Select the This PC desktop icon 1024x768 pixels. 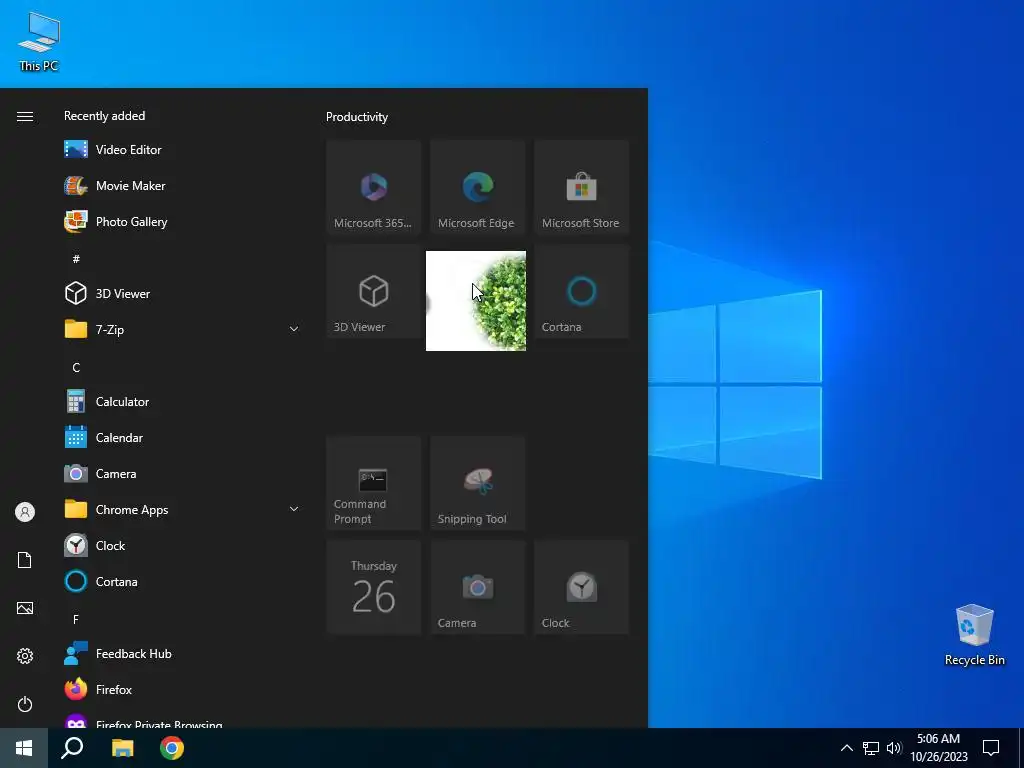click(x=39, y=40)
